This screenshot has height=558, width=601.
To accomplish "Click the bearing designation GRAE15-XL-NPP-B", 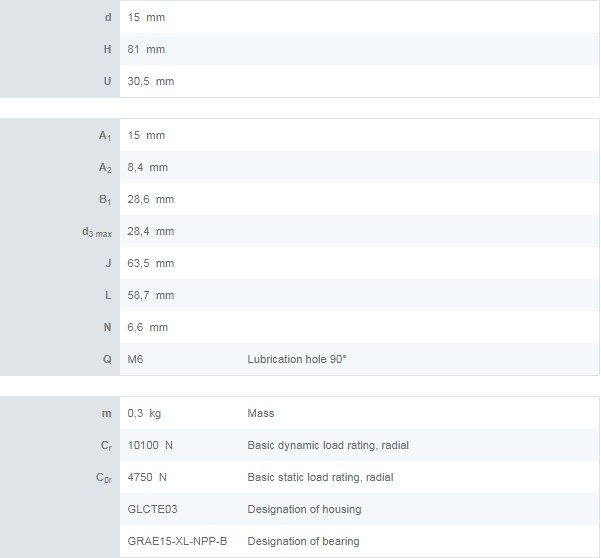I will pos(177,541).
